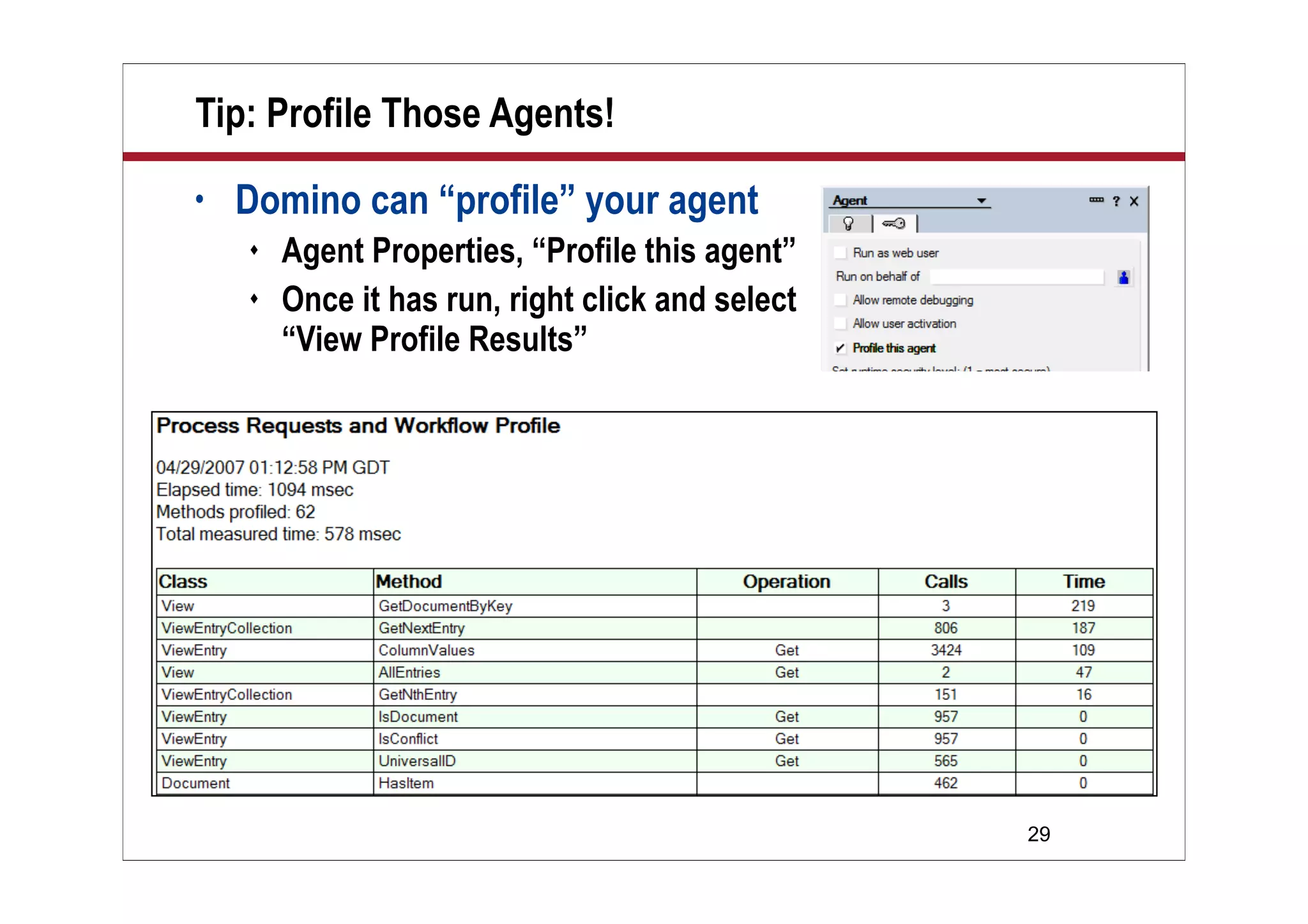Viewport: 1308px width, 924px height.
Task: Click the Methods profiled: 62 line
Action: 236,512
